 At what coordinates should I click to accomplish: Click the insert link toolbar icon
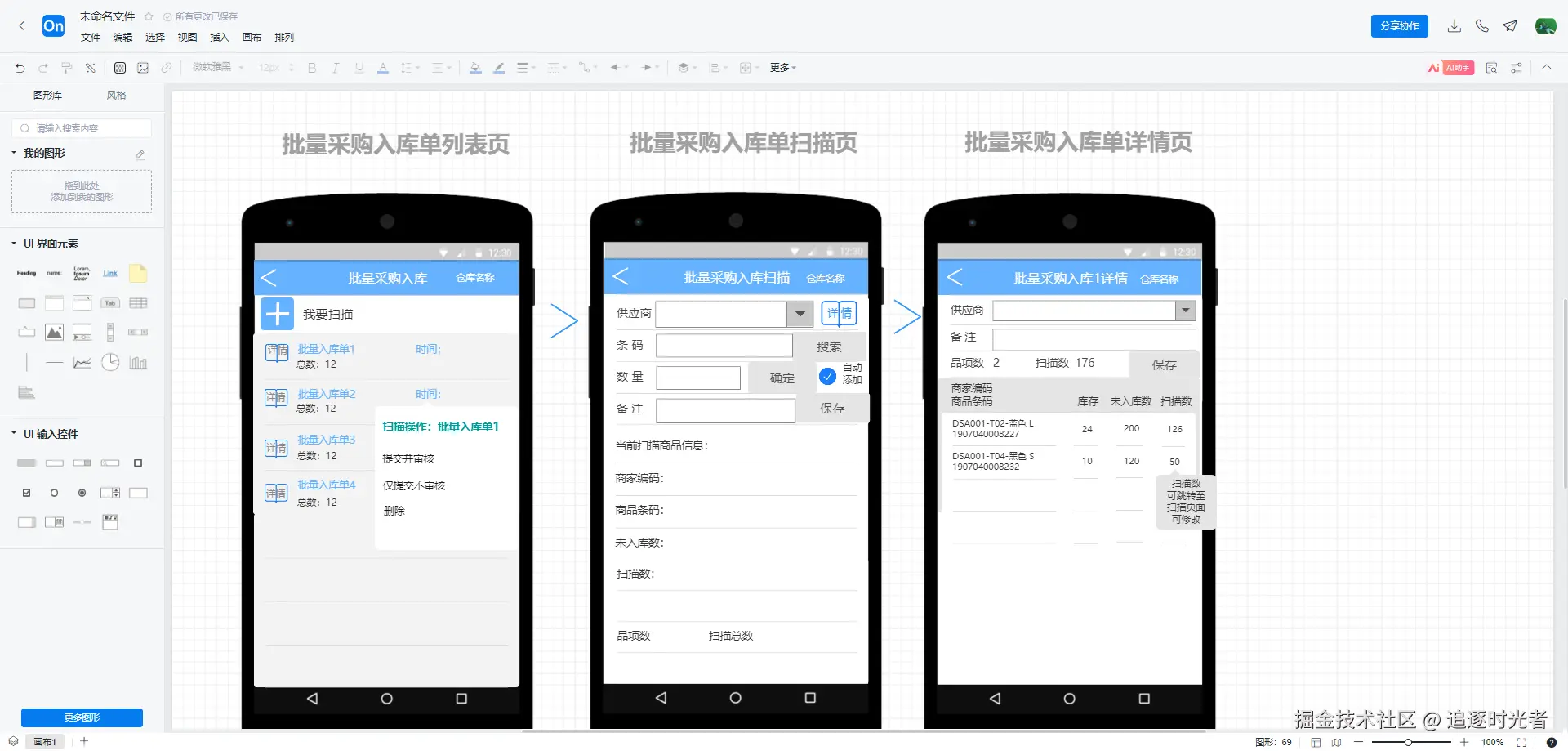[x=167, y=68]
